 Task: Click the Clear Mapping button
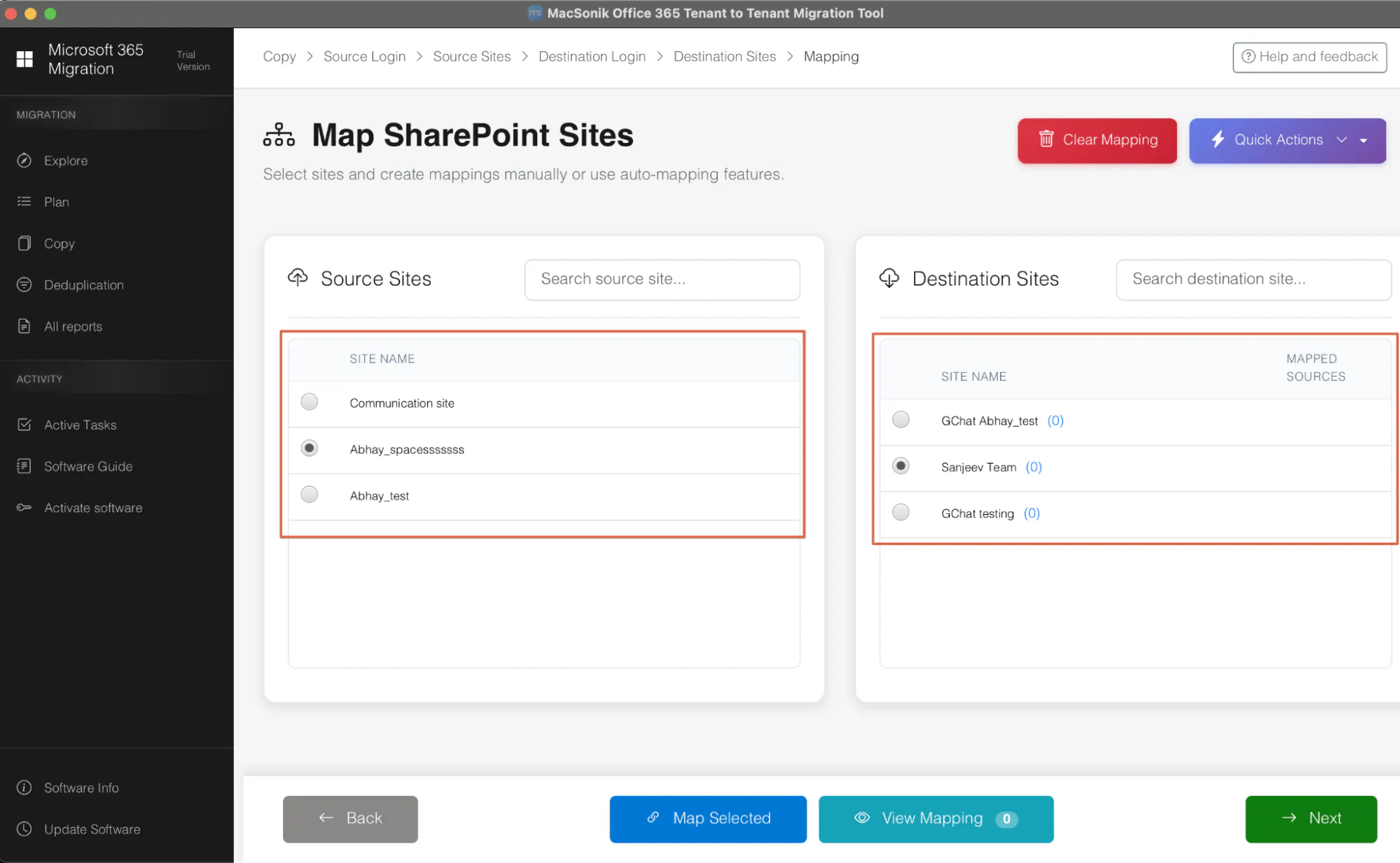[1097, 140]
